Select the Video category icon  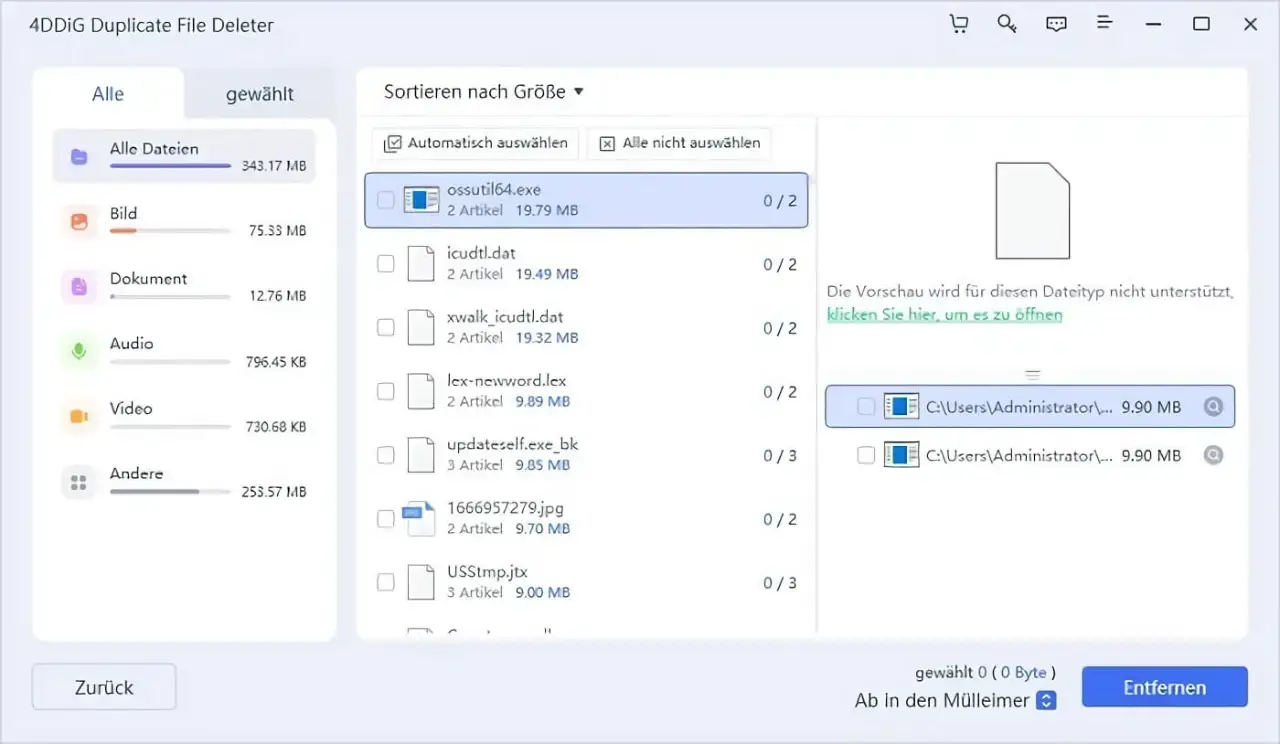(x=78, y=417)
